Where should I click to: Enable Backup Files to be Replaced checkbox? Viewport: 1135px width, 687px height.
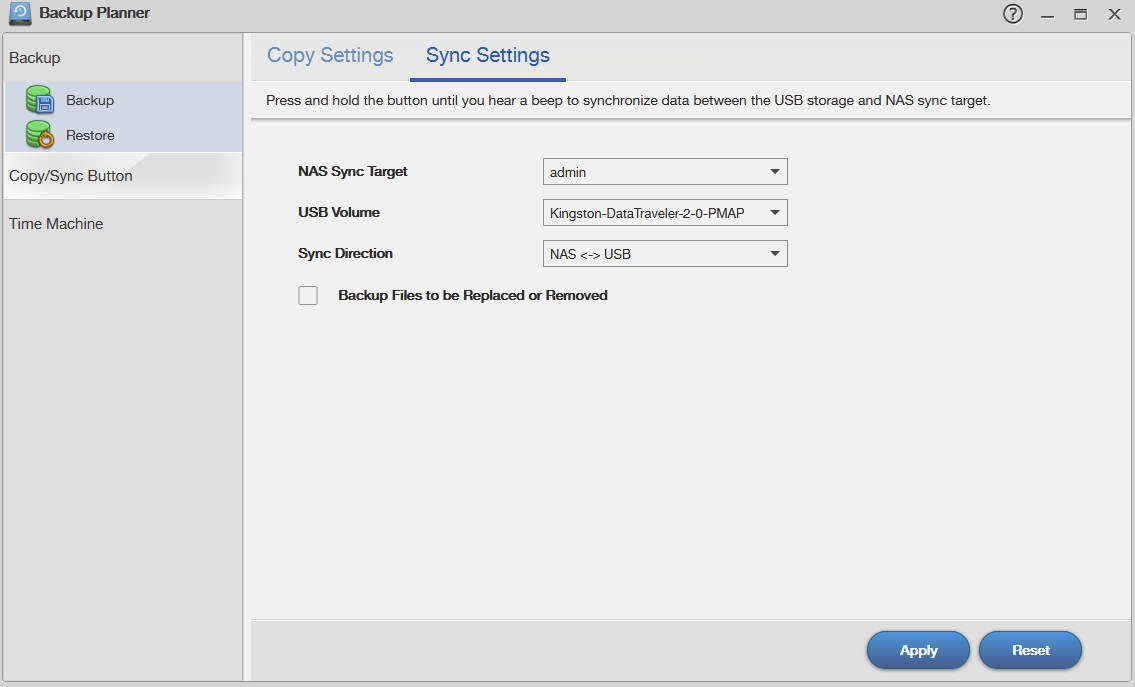(x=308, y=295)
